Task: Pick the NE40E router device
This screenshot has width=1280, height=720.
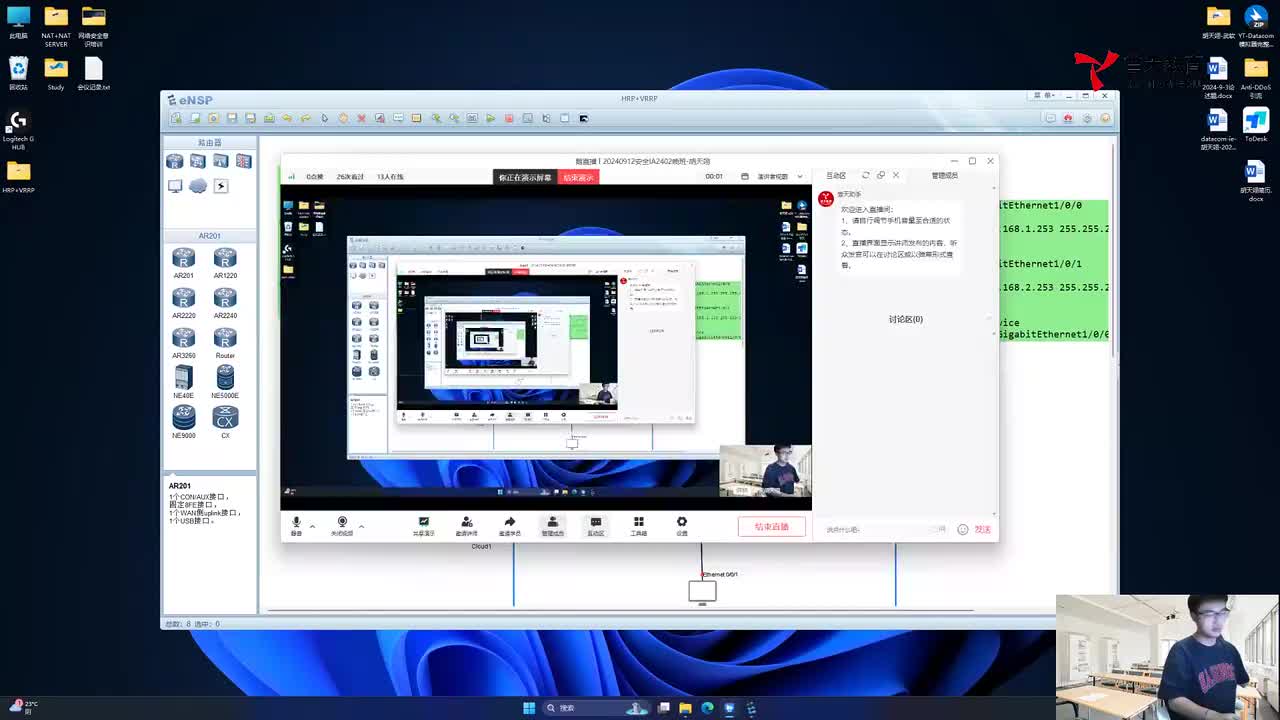Action: pos(183,382)
